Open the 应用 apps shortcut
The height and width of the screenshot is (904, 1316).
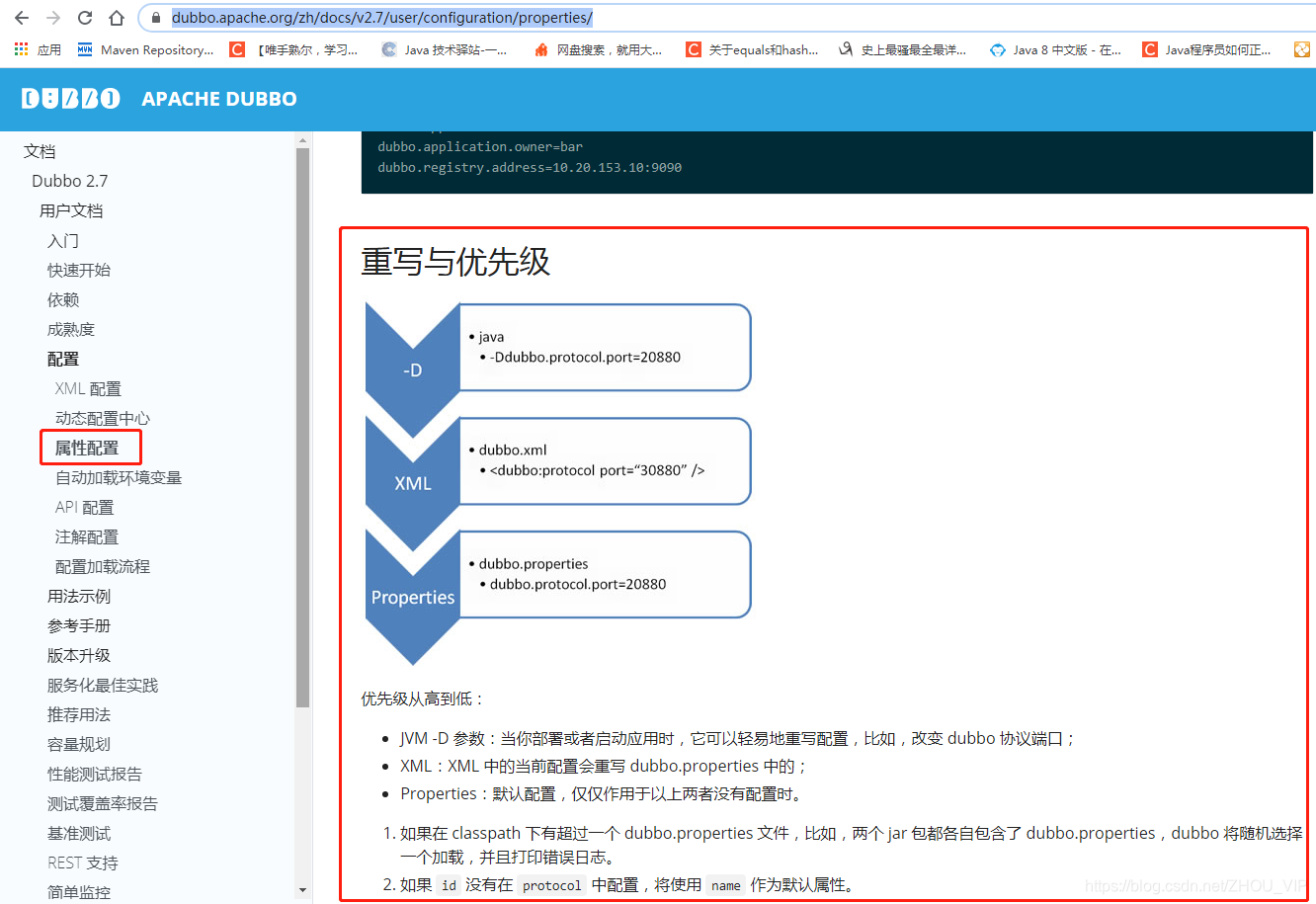[38, 49]
